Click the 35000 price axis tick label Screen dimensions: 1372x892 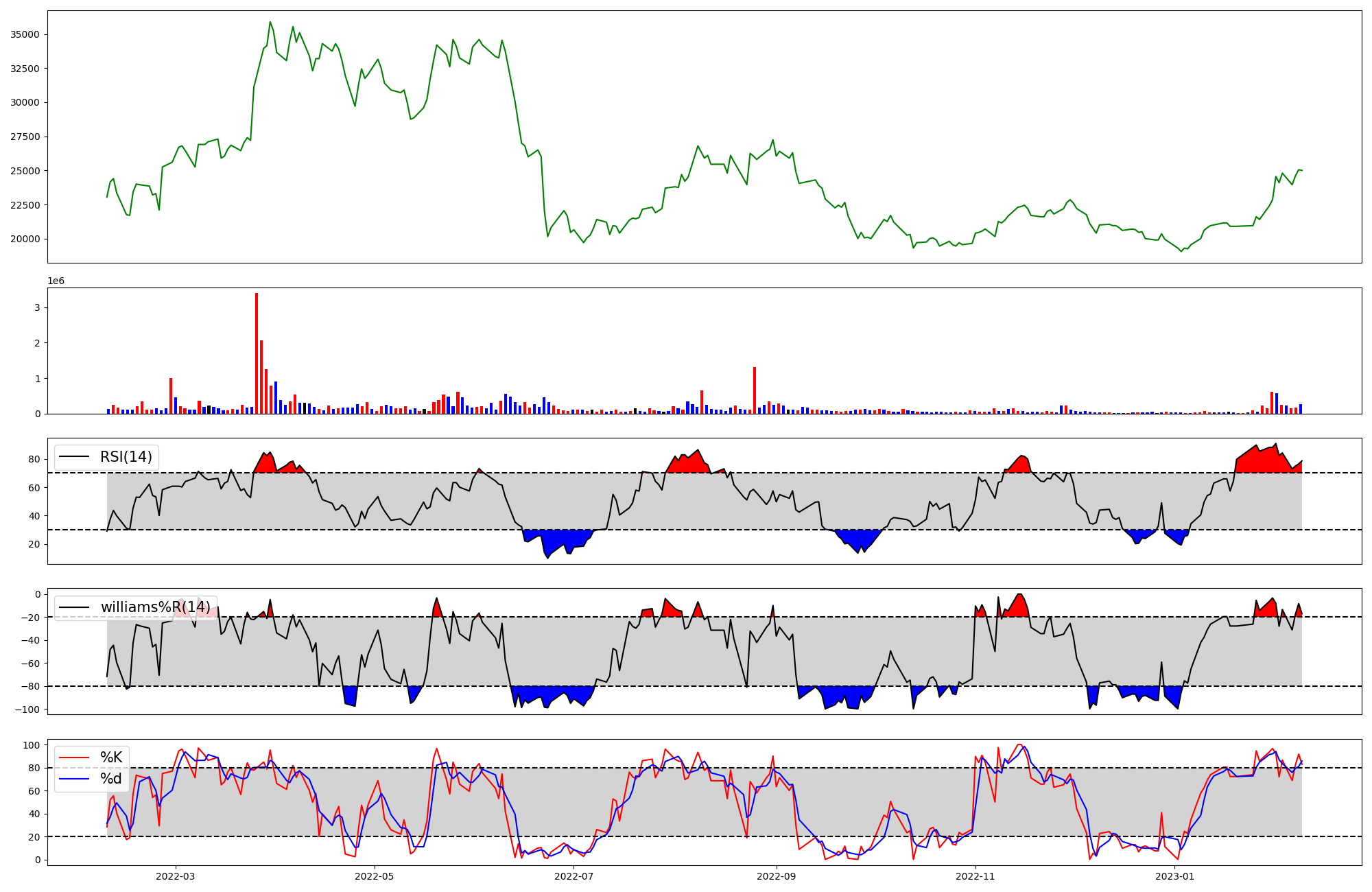(x=25, y=34)
